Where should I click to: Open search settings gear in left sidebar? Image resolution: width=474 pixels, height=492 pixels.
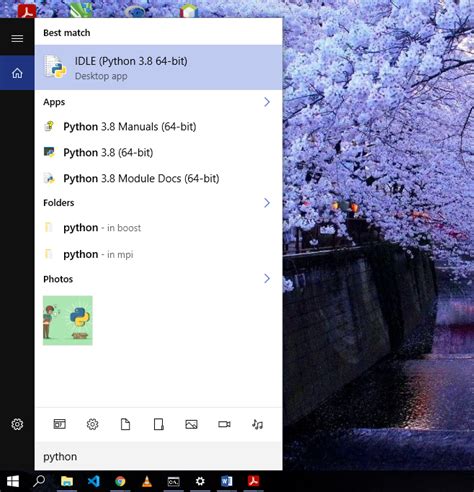pos(17,424)
